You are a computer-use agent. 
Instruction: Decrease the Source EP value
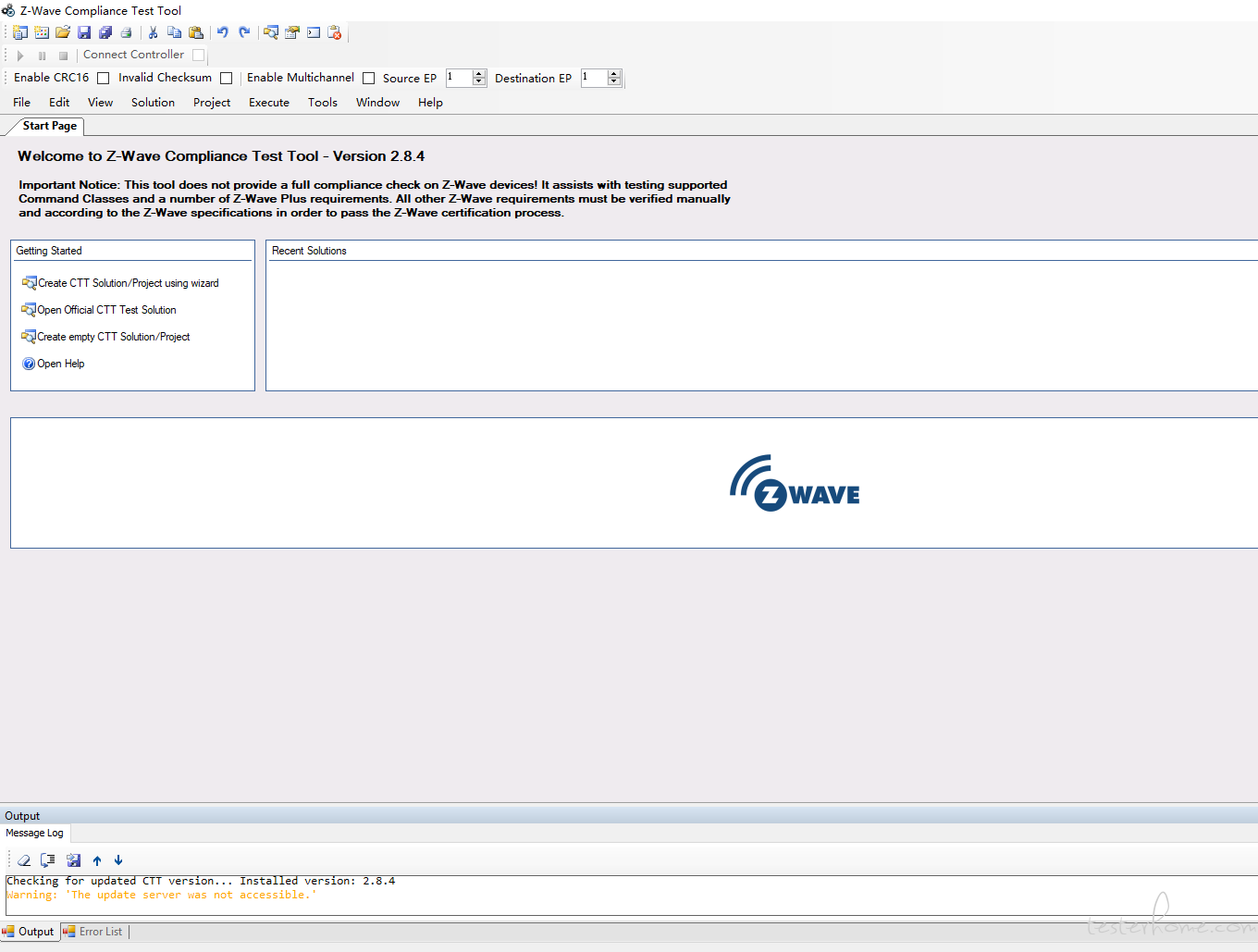479,82
